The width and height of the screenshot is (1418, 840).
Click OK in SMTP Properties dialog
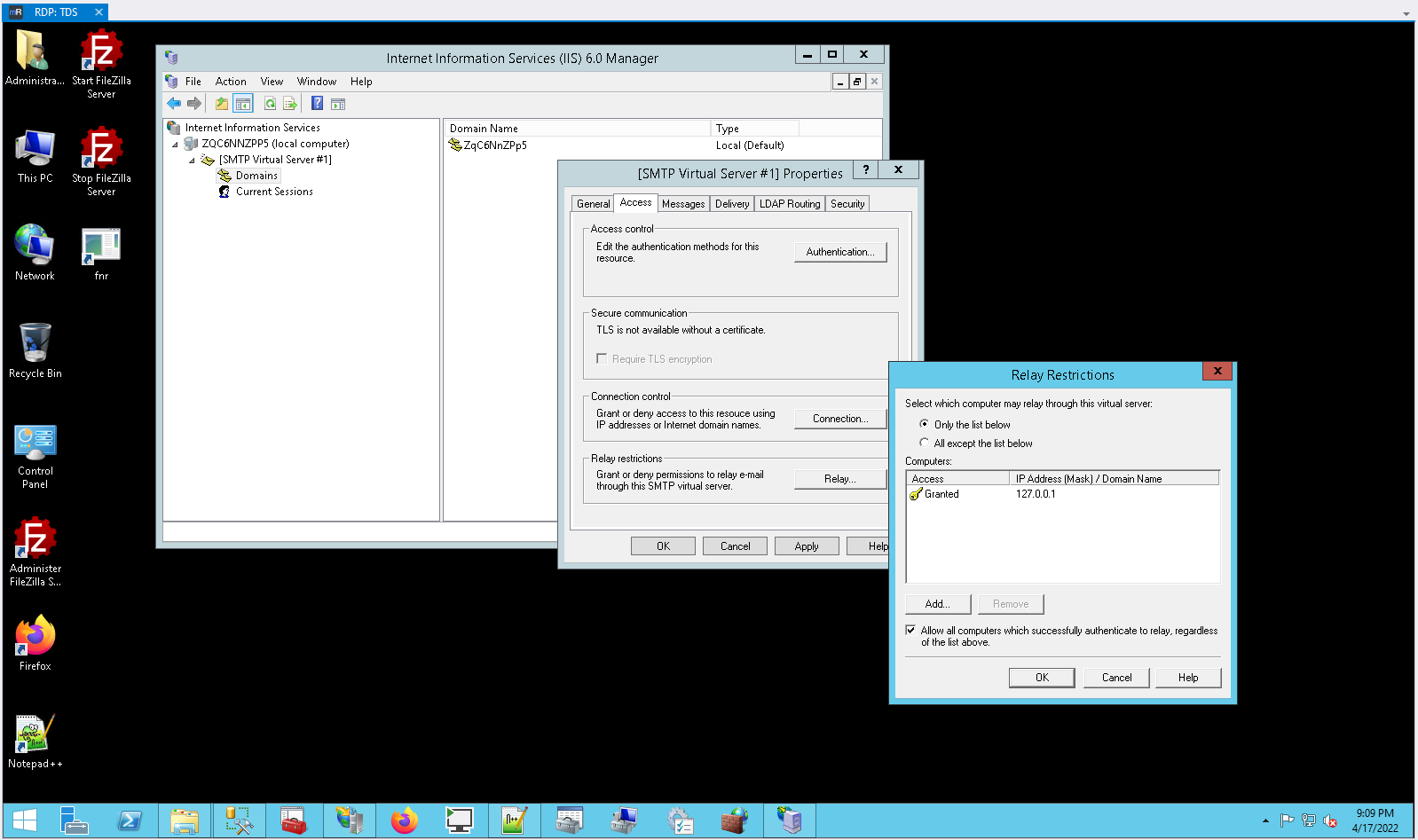point(663,546)
